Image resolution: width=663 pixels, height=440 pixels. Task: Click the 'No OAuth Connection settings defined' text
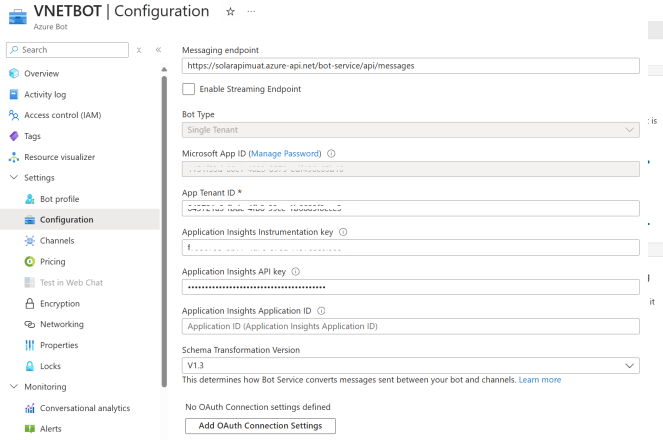258,407
